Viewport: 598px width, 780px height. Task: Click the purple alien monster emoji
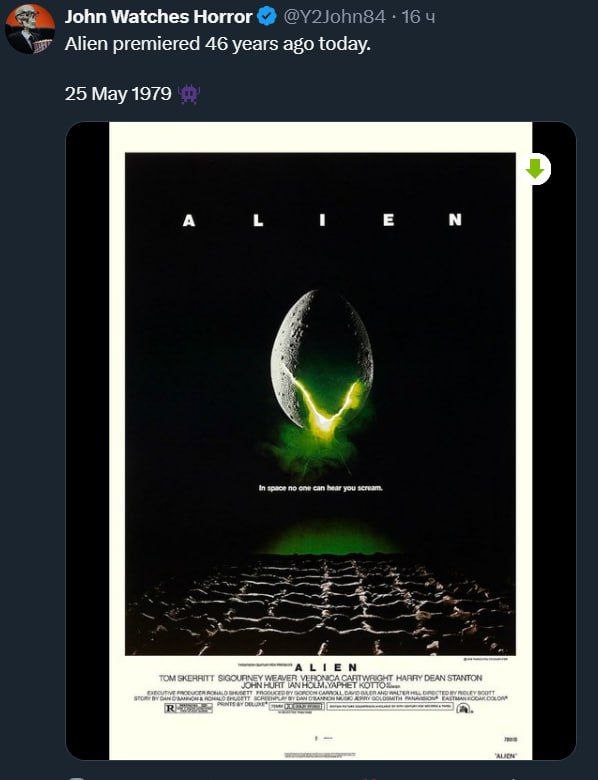point(189,94)
